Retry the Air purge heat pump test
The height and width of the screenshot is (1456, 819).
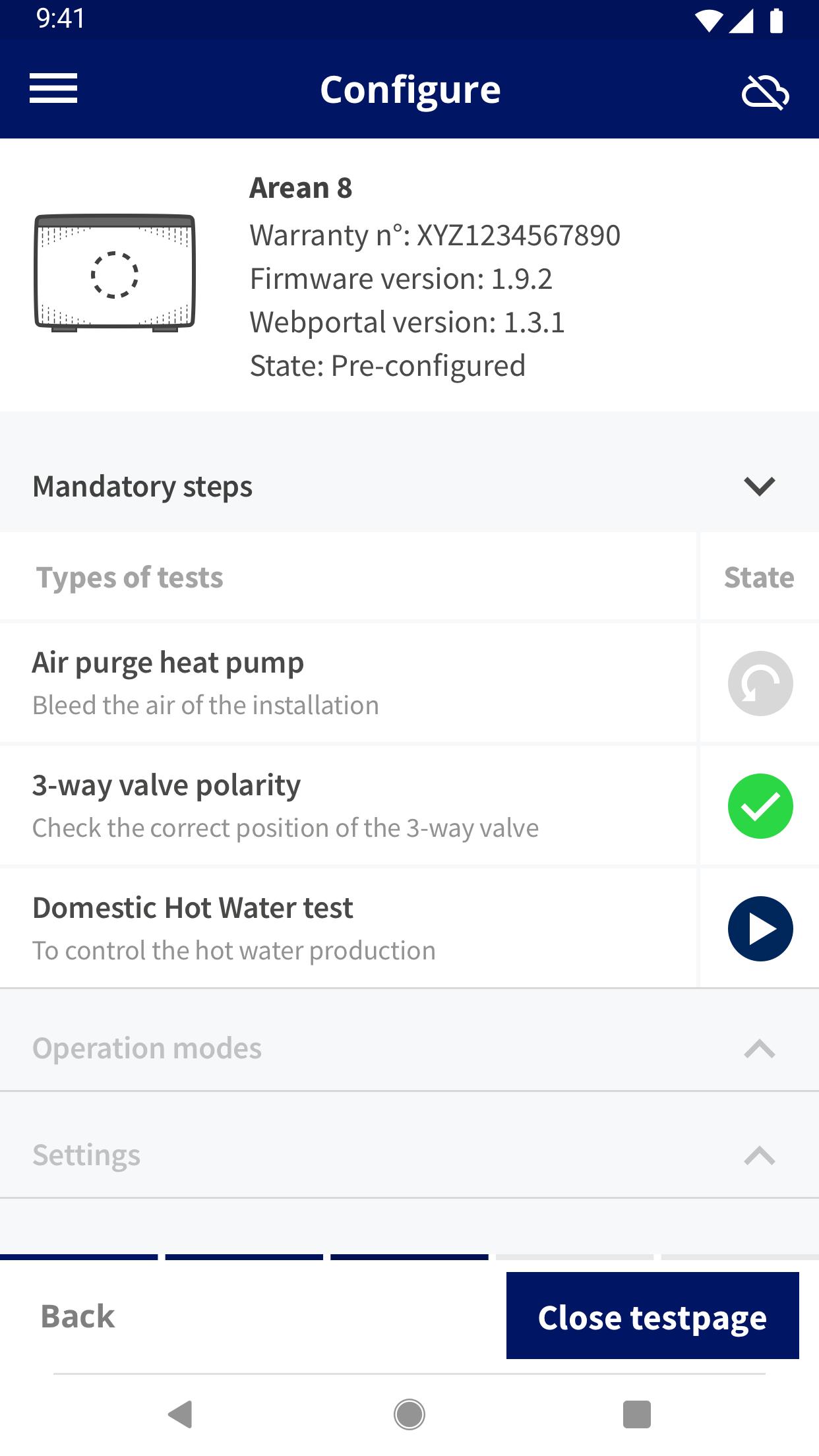[760, 683]
